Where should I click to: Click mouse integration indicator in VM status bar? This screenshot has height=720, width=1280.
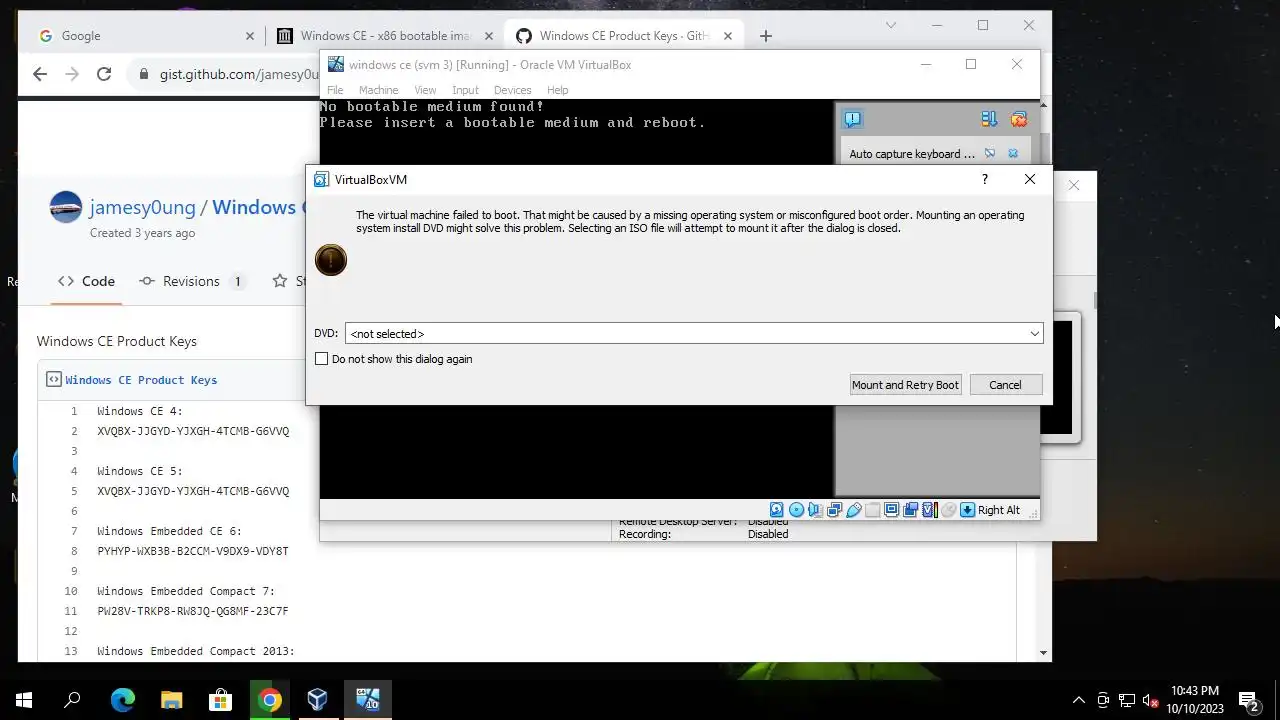pyautogui.click(x=948, y=510)
